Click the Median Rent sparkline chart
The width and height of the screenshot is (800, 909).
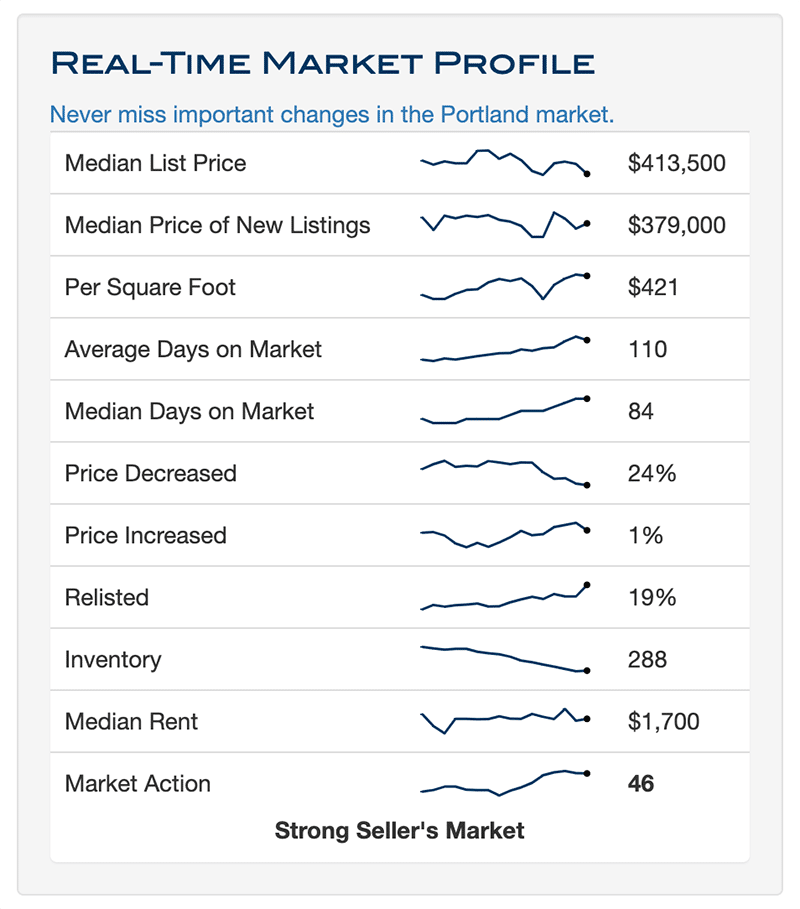(505, 721)
